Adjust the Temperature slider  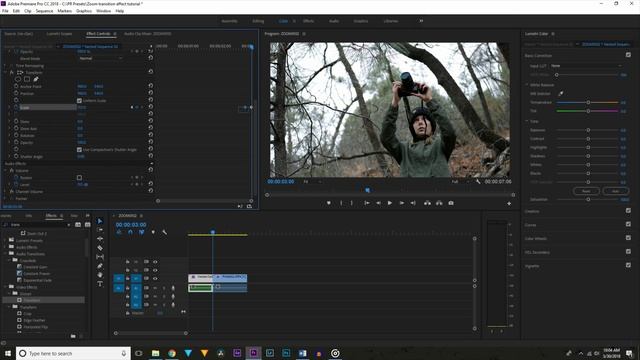coord(588,102)
